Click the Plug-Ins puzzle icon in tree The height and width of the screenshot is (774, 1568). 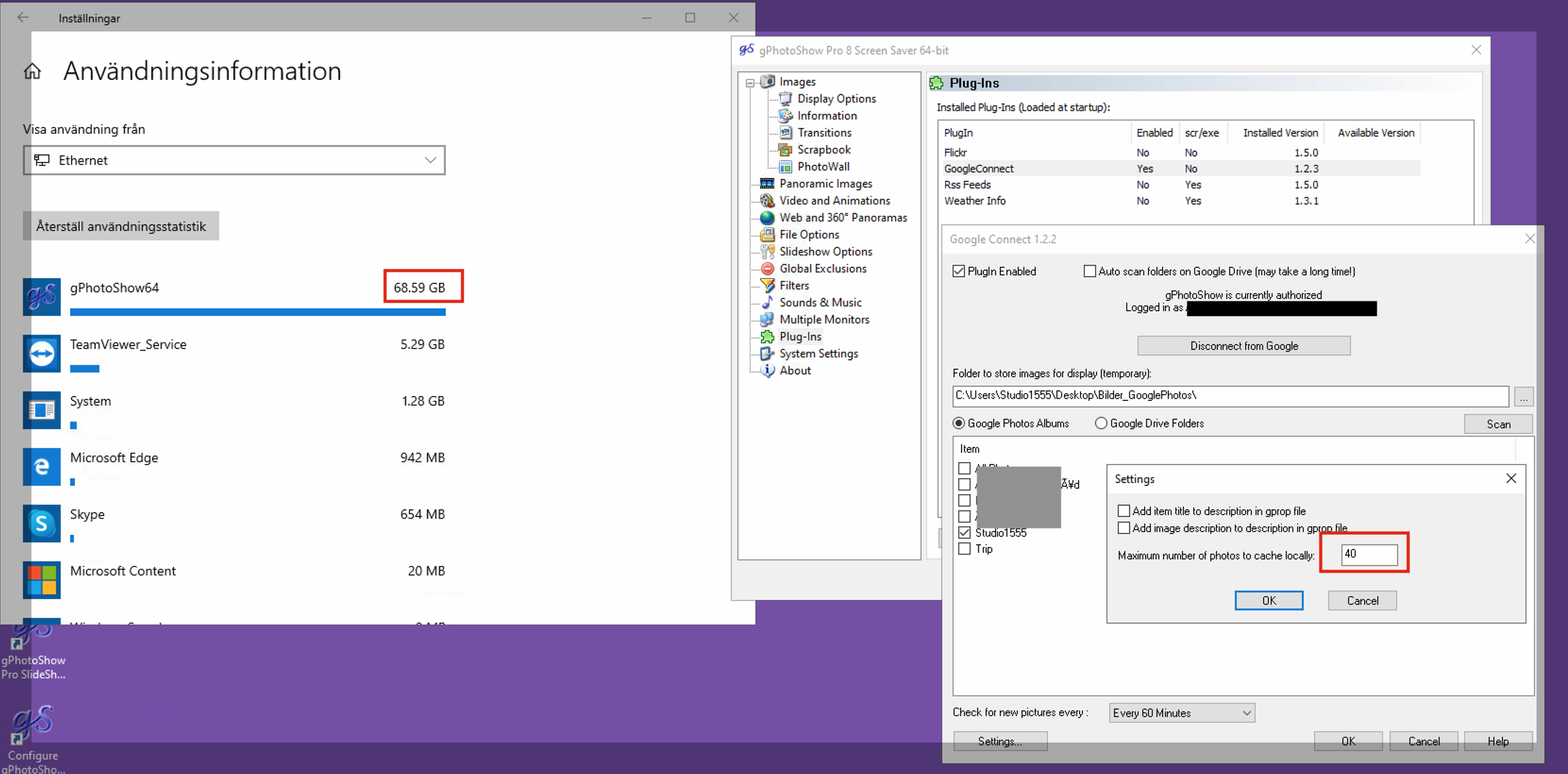tap(767, 336)
